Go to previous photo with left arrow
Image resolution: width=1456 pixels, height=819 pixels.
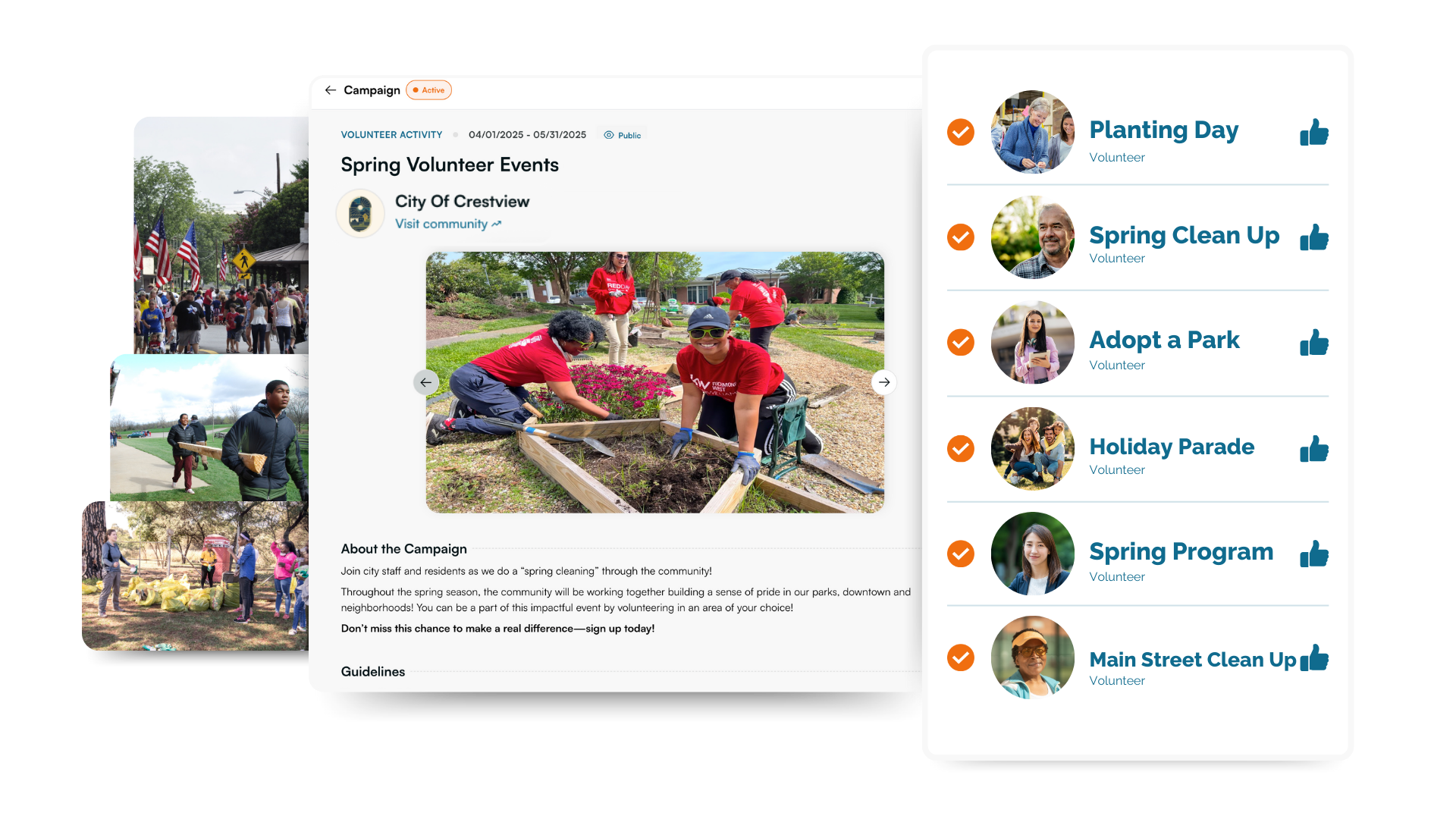[x=426, y=382]
